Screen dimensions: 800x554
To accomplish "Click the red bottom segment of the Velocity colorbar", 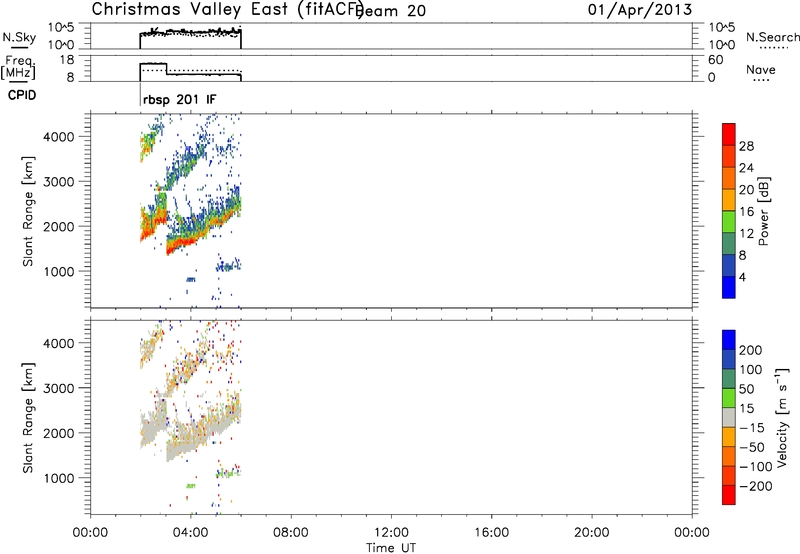I will [729, 495].
